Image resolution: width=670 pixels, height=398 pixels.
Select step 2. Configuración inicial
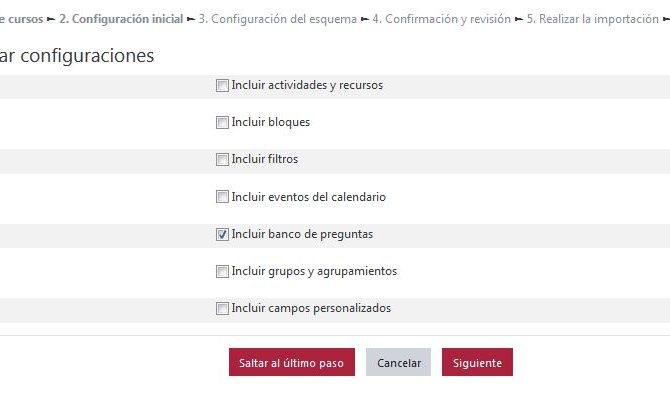pyautogui.click(x=121, y=19)
